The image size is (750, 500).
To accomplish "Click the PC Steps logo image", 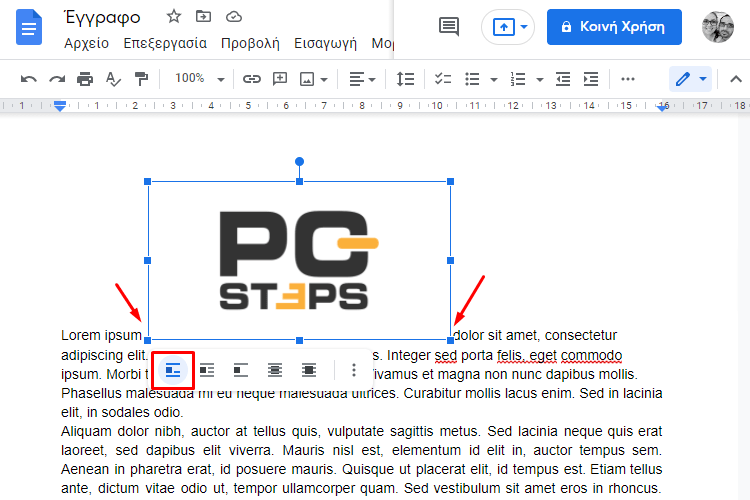I will [x=299, y=261].
